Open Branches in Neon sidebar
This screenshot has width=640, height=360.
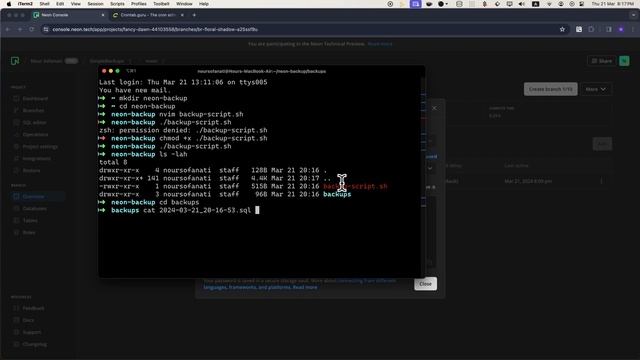(33, 110)
